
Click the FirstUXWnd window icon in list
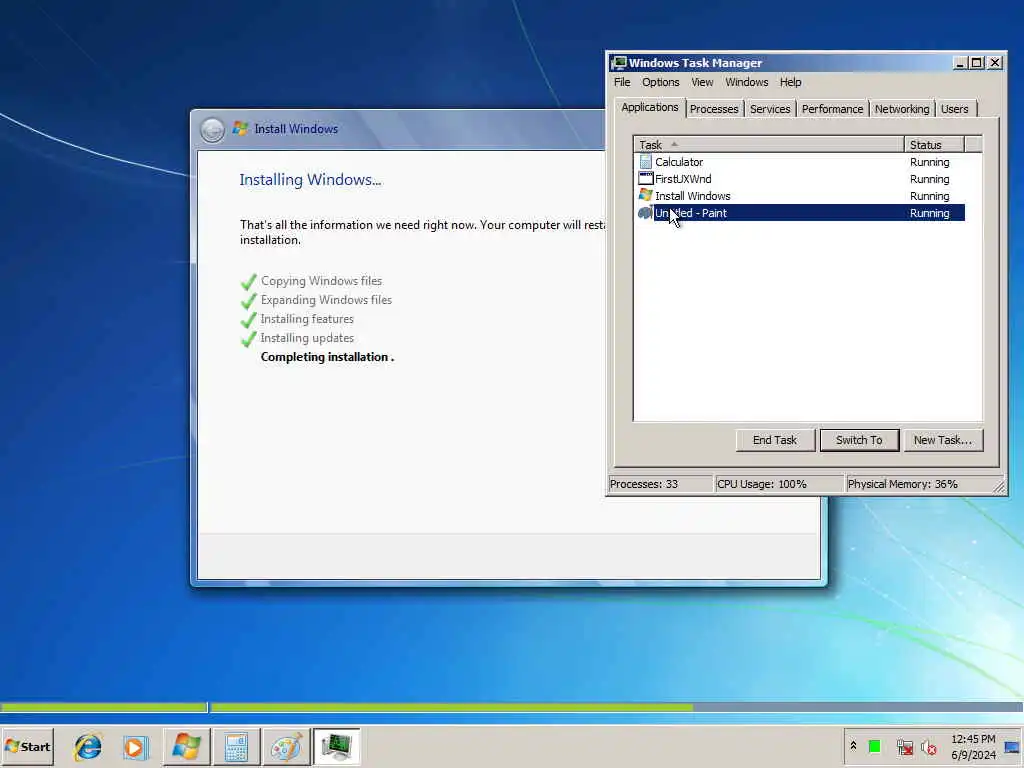tap(645, 178)
